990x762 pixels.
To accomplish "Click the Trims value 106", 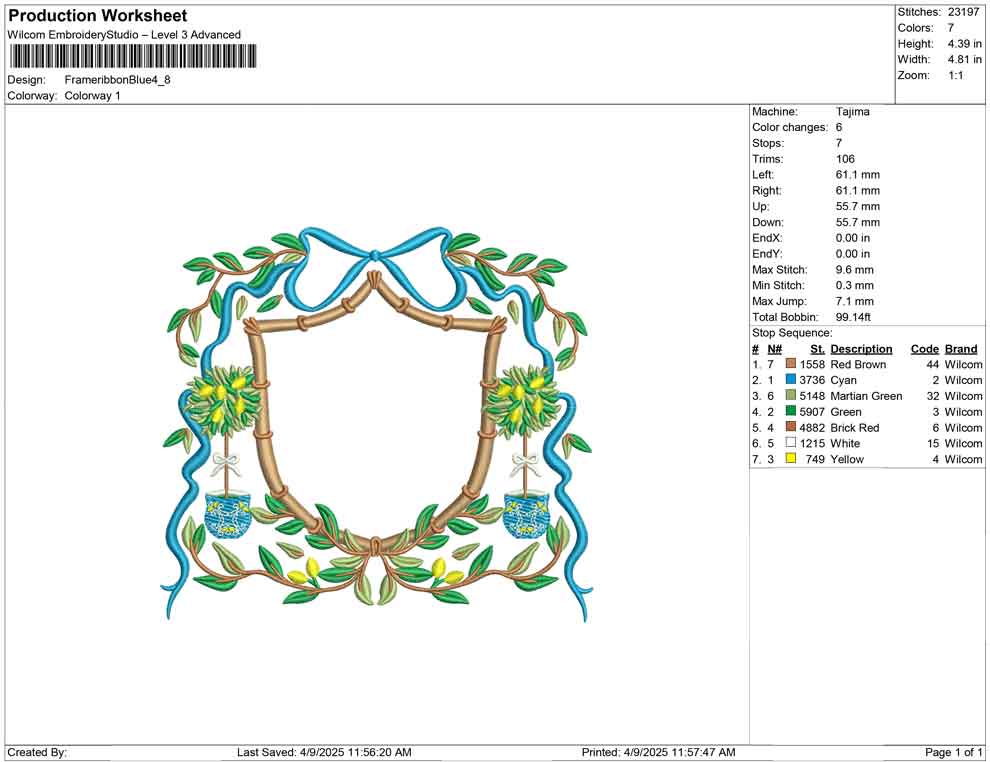I will (845, 159).
